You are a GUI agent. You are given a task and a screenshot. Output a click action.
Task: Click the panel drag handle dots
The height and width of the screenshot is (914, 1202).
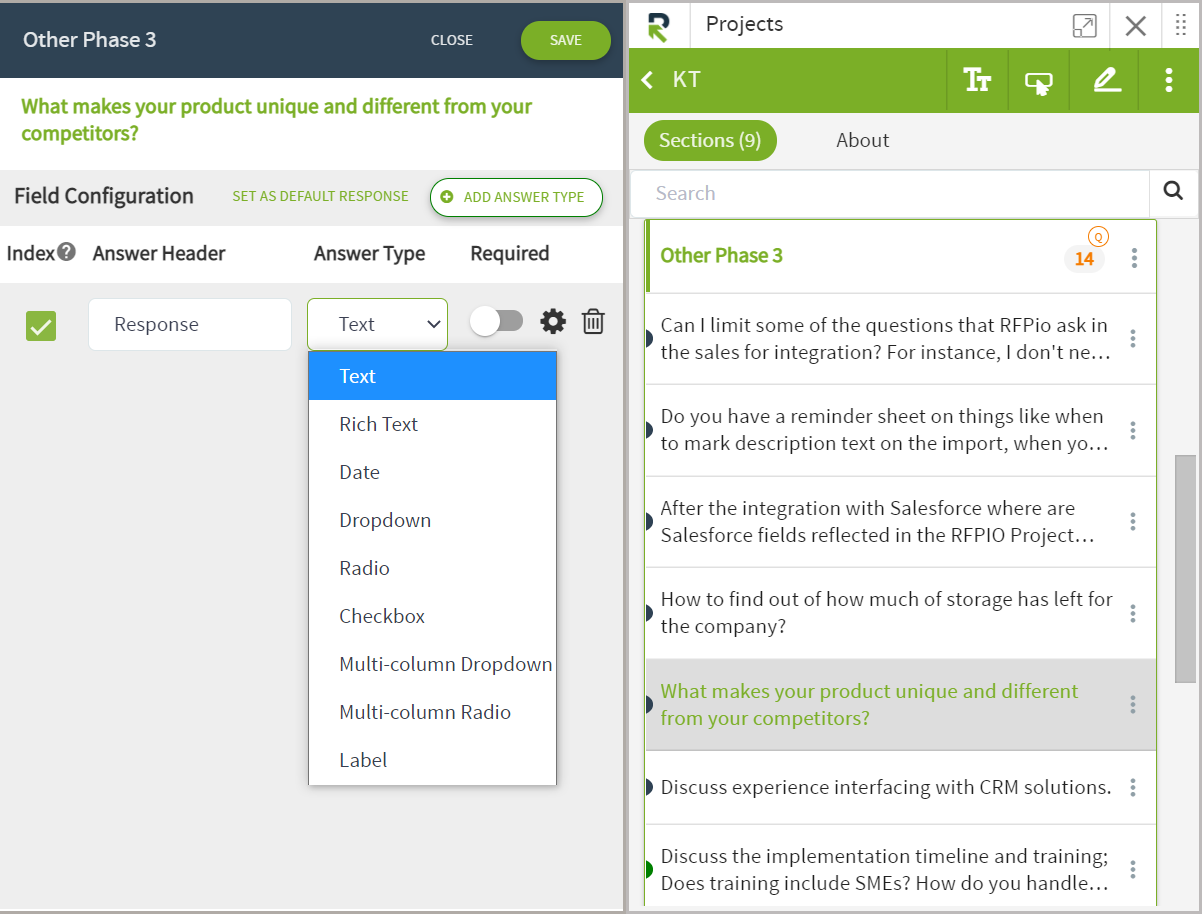tap(1181, 25)
